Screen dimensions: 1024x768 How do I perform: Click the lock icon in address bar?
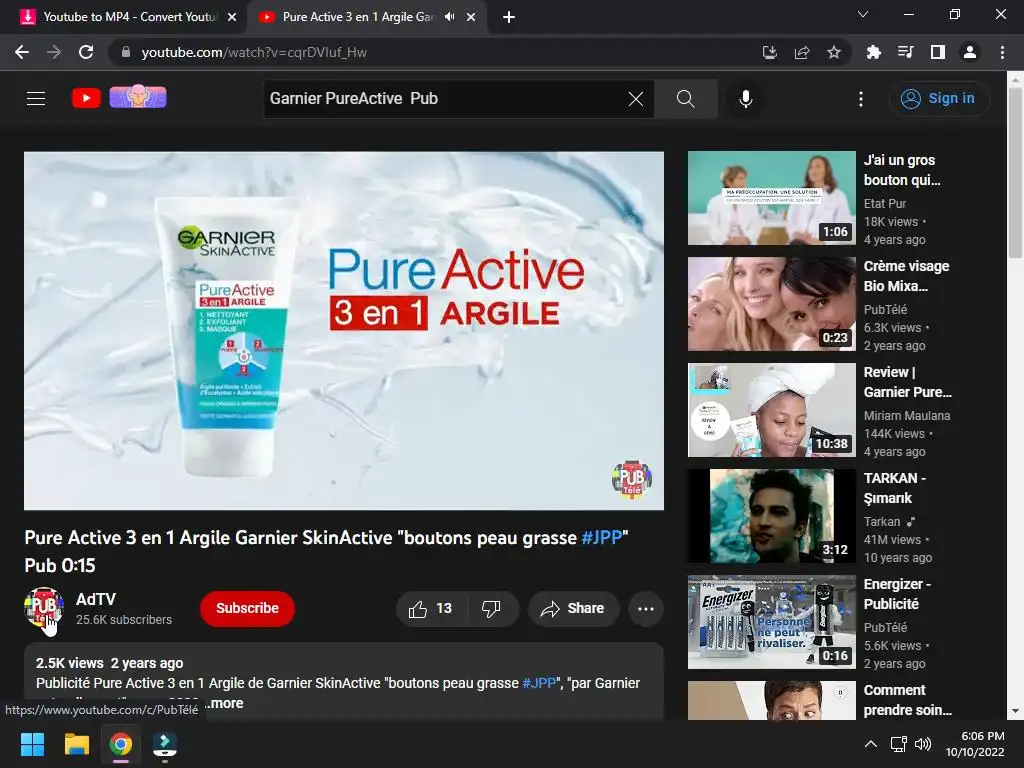(x=125, y=52)
